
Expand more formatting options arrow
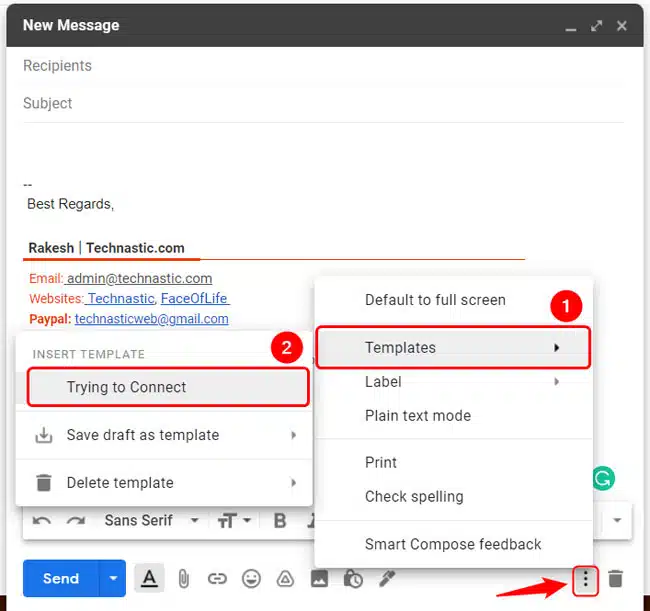point(617,520)
